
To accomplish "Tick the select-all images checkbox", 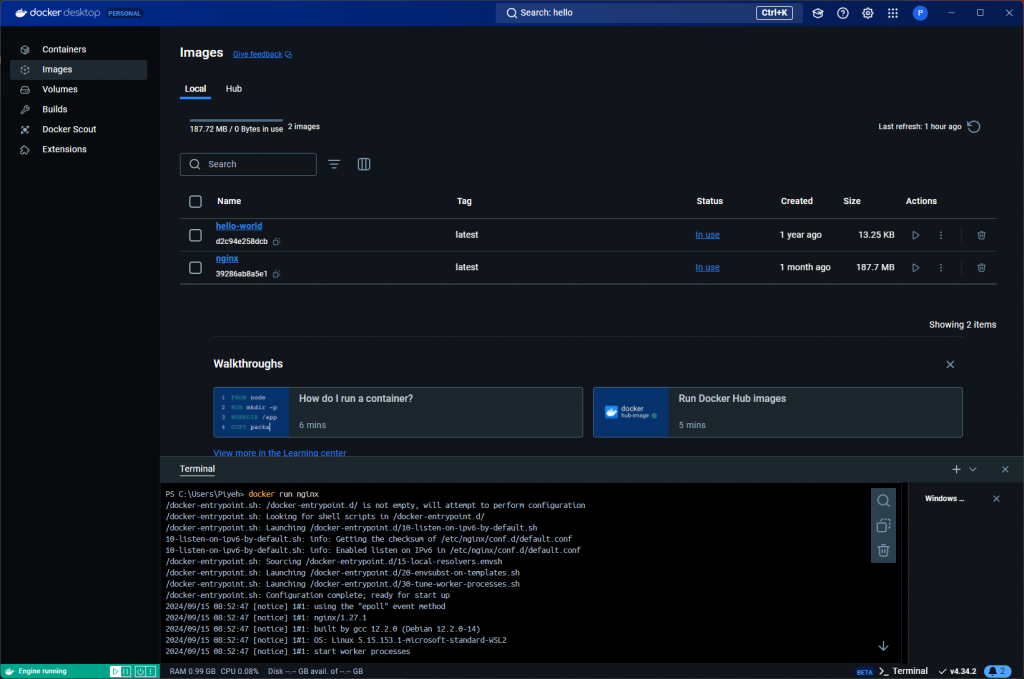I will [x=195, y=202].
